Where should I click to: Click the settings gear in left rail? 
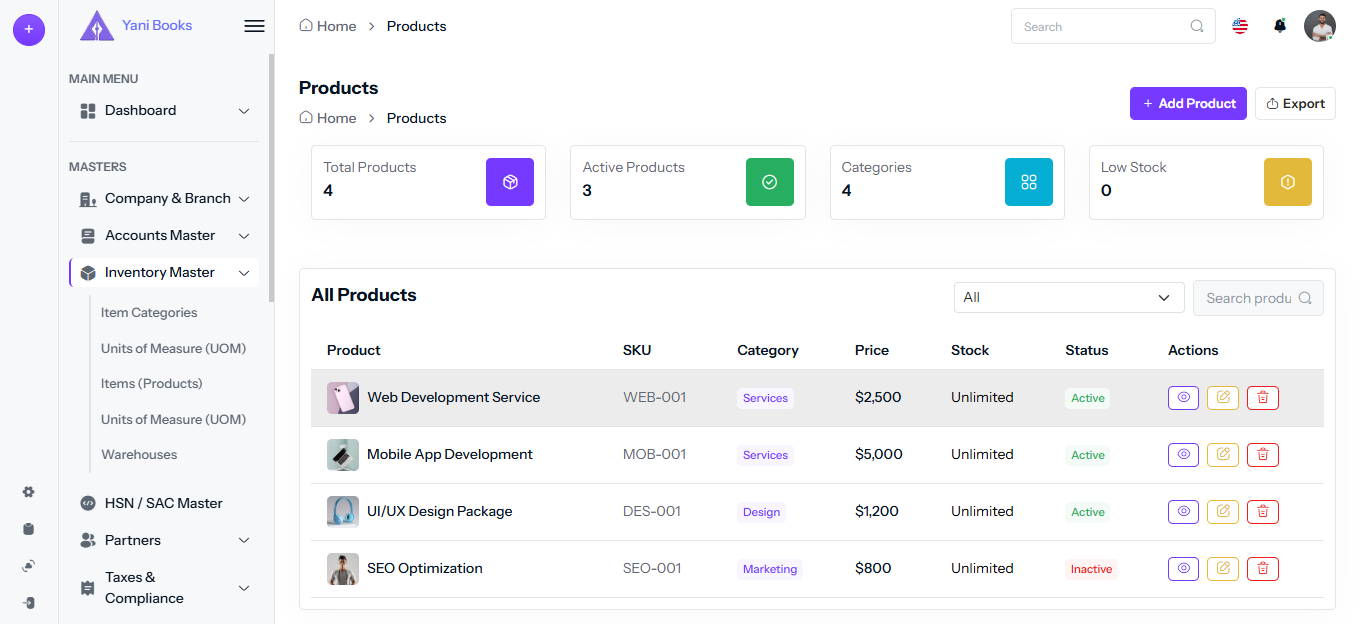[28, 492]
